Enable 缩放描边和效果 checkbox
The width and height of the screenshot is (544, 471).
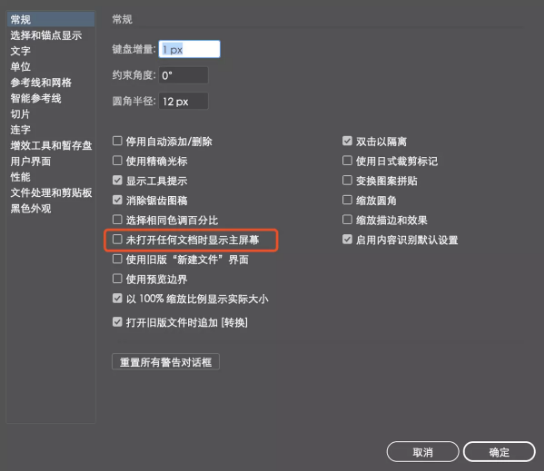click(347, 220)
